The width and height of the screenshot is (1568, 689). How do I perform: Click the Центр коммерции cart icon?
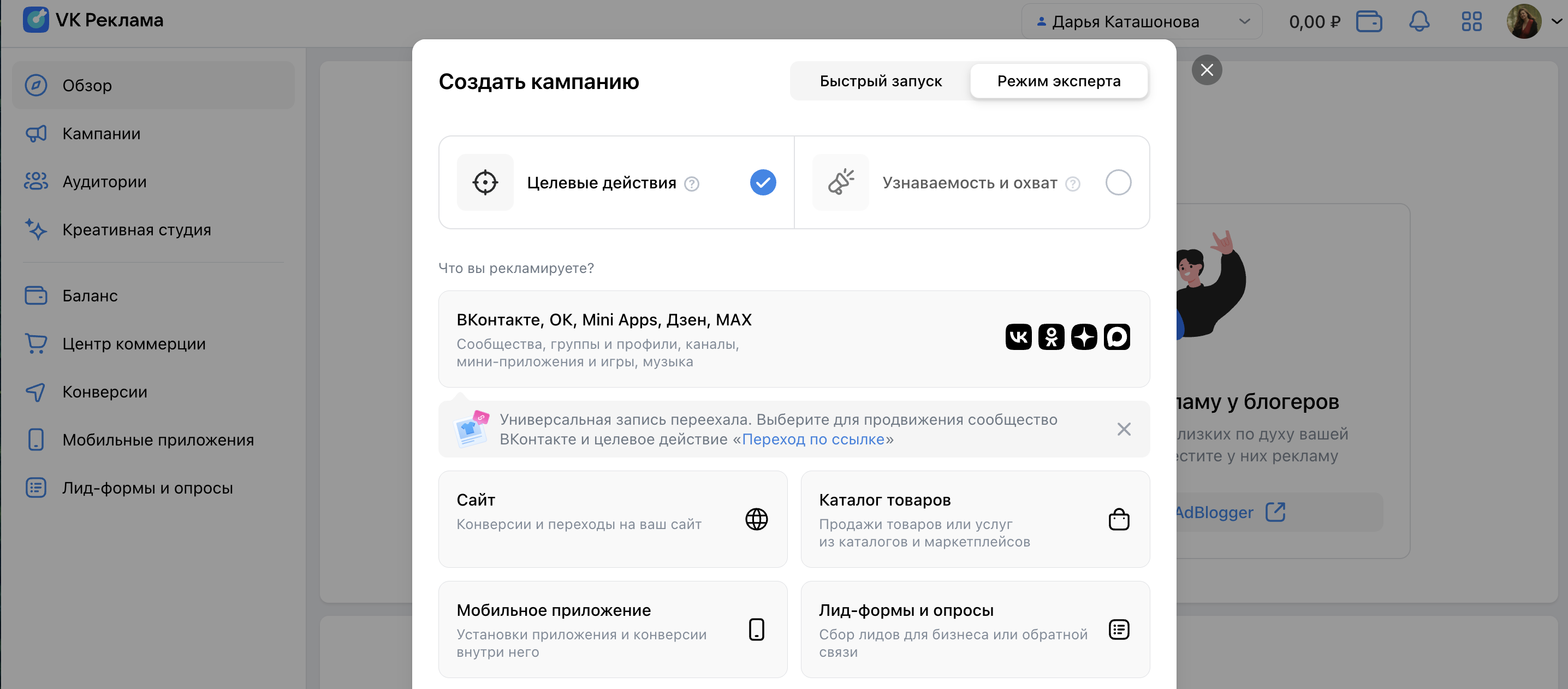point(36,343)
